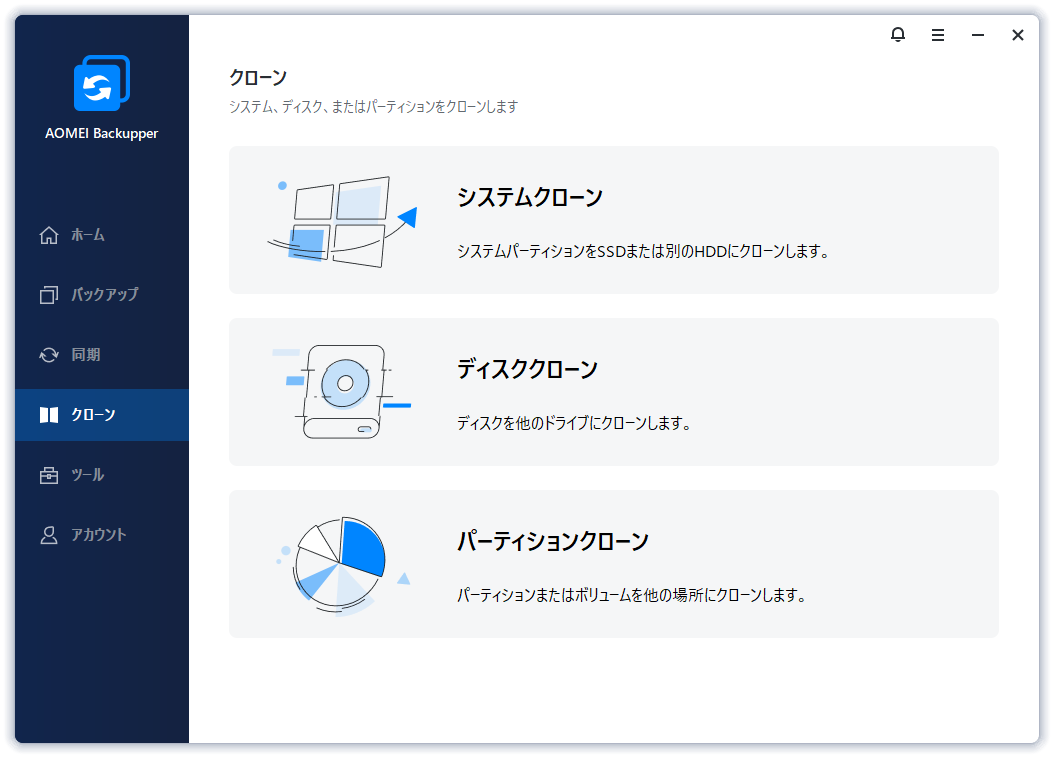Open the notification bell icon
Image resolution: width=1054 pixels, height=758 pixels.
(x=898, y=35)
